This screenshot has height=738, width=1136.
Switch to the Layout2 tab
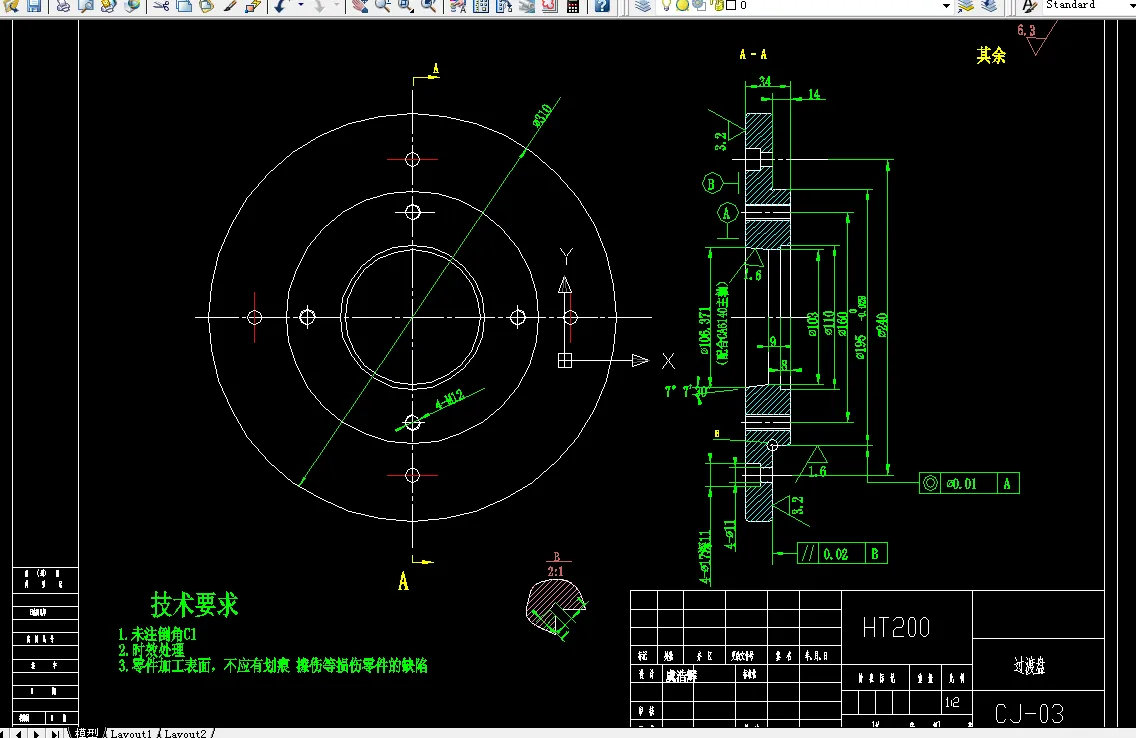185,733
